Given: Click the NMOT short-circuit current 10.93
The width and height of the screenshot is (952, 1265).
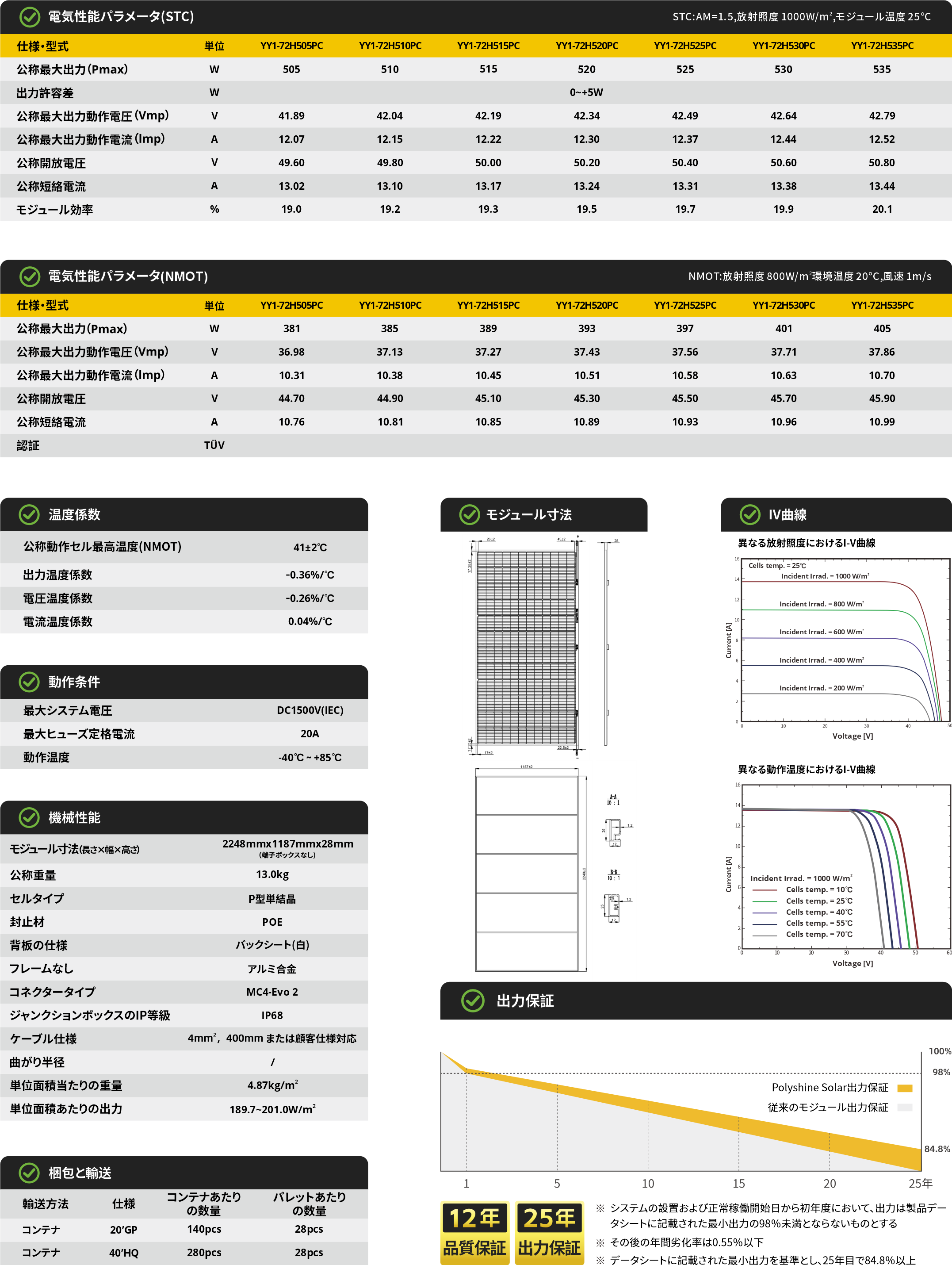Looking at the screenshot, I should click(685, 422).
